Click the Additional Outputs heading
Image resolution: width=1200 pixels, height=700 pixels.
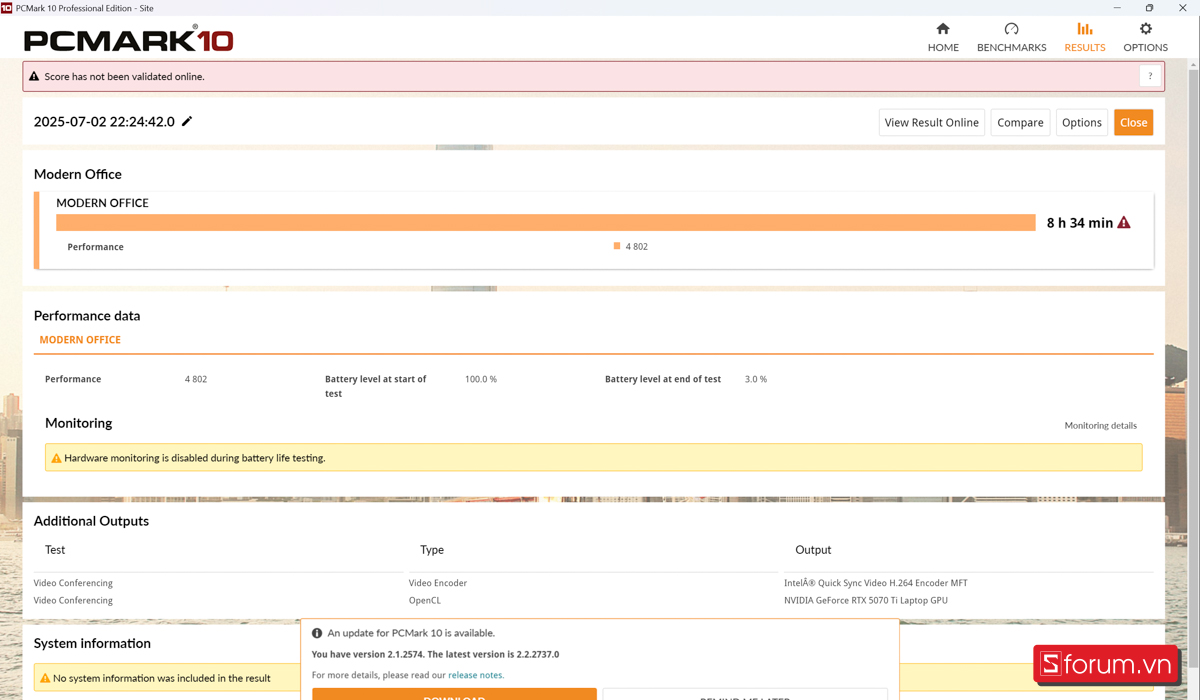click(x=91, y=521)
